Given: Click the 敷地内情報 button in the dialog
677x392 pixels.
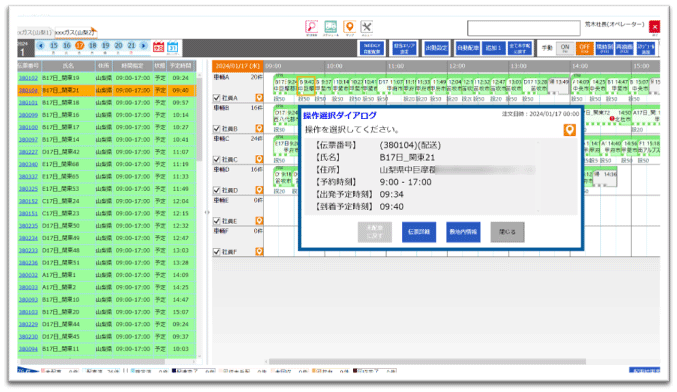Looking at the screenshot, I should [x=463, y=232].
